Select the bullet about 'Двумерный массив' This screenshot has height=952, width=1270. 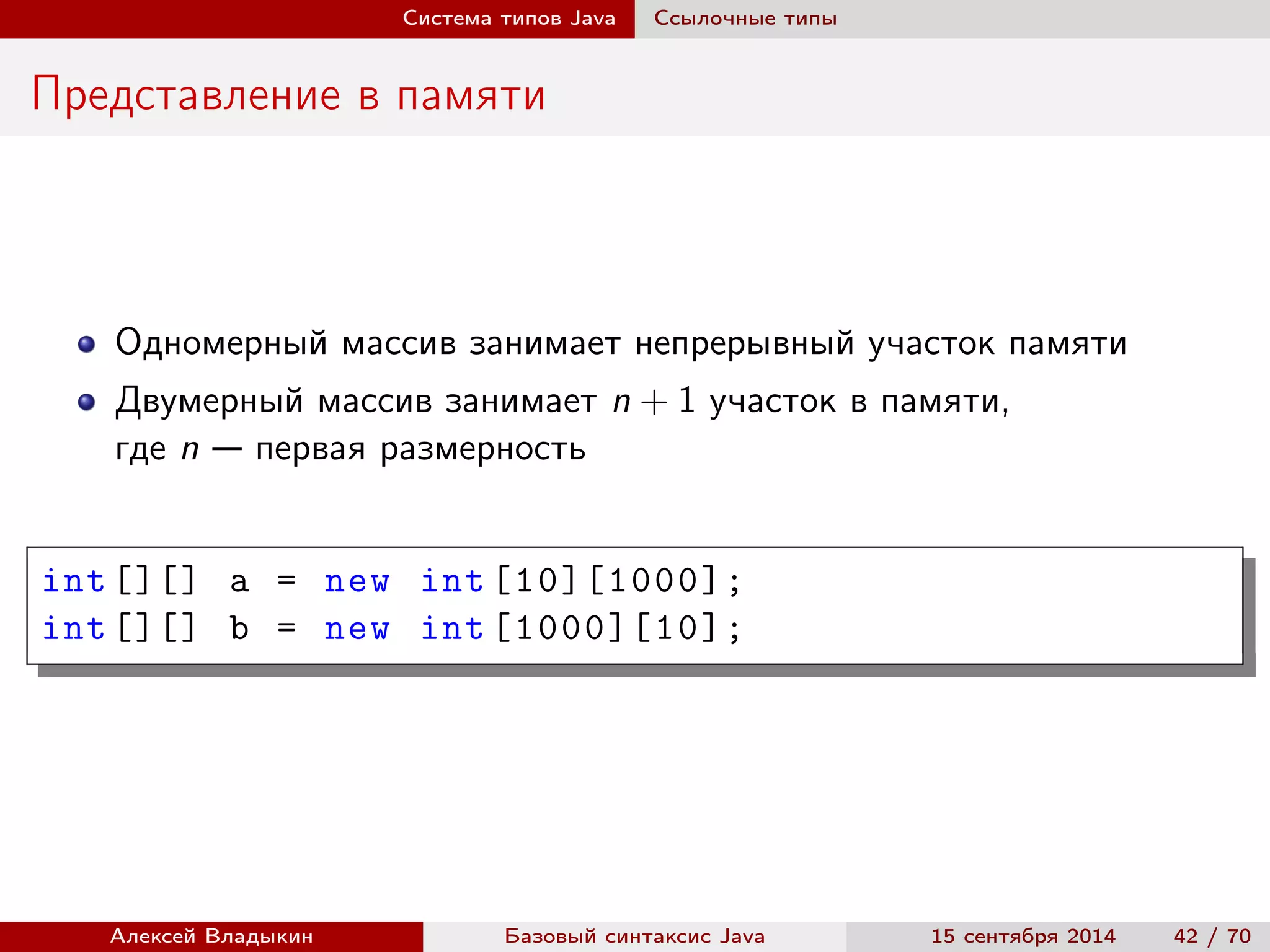(x=562, y=402)
